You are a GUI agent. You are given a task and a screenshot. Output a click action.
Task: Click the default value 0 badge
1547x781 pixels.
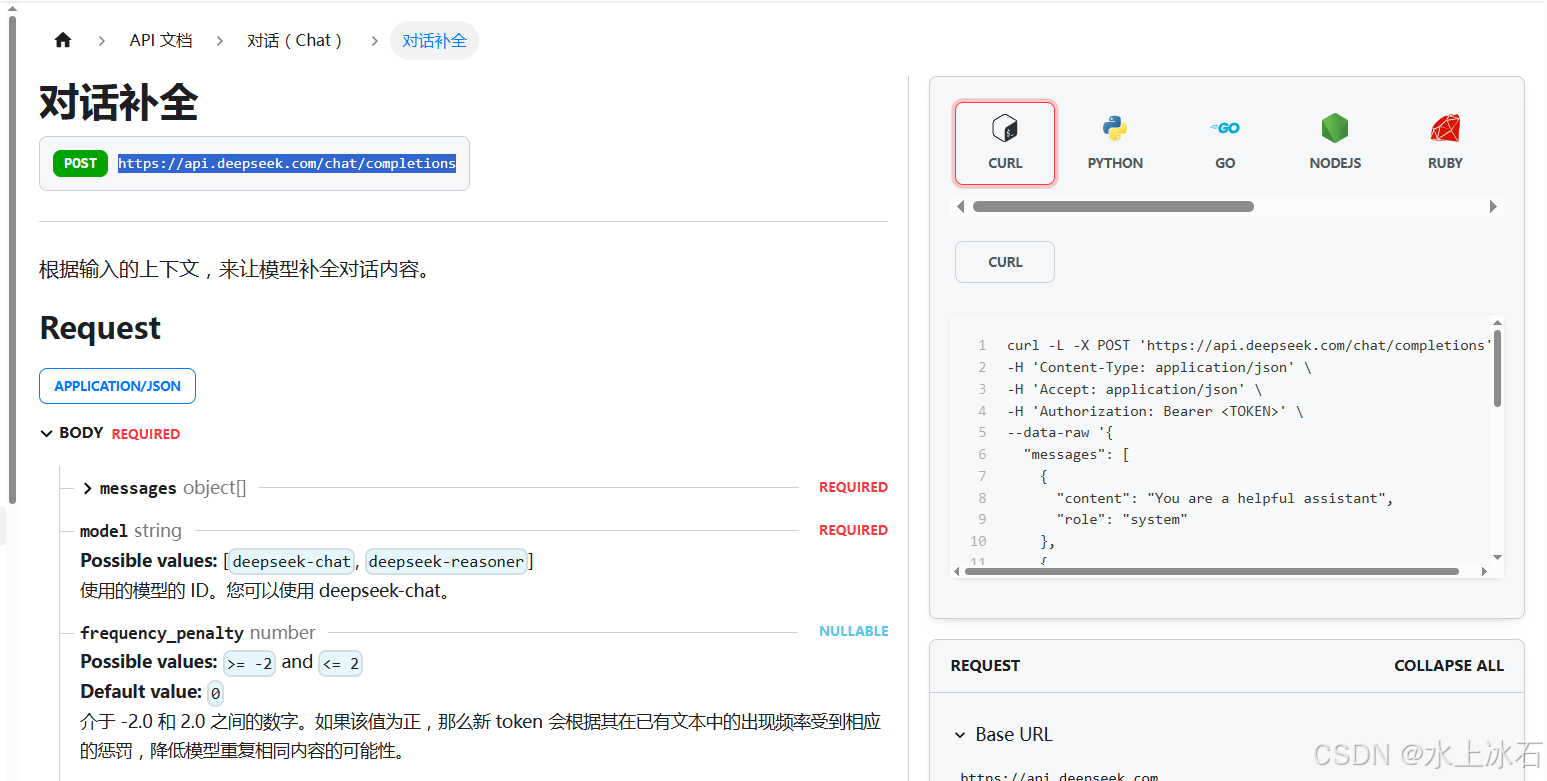click(x=215, y=692)
